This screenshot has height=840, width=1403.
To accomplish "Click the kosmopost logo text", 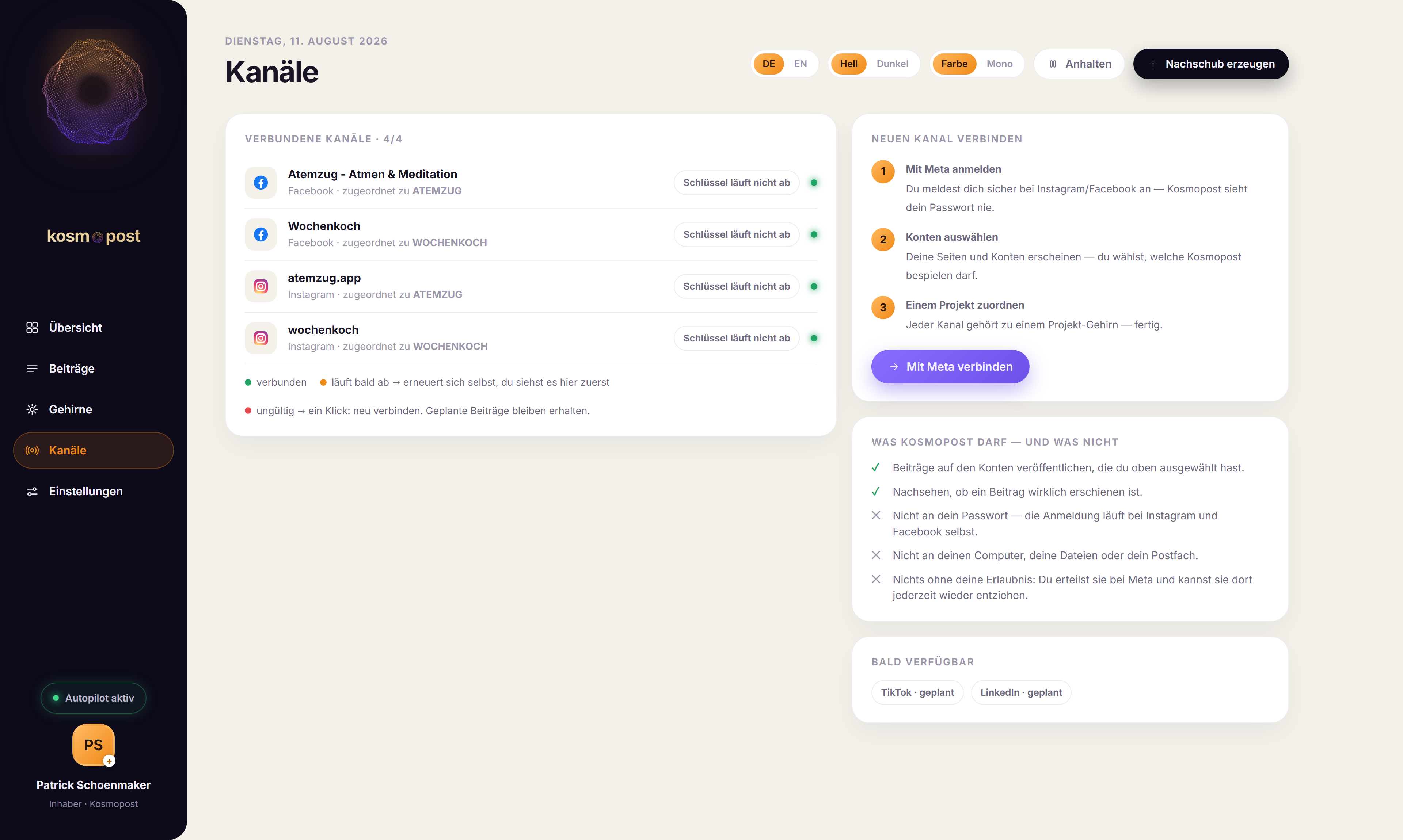I will click(94, 236).
